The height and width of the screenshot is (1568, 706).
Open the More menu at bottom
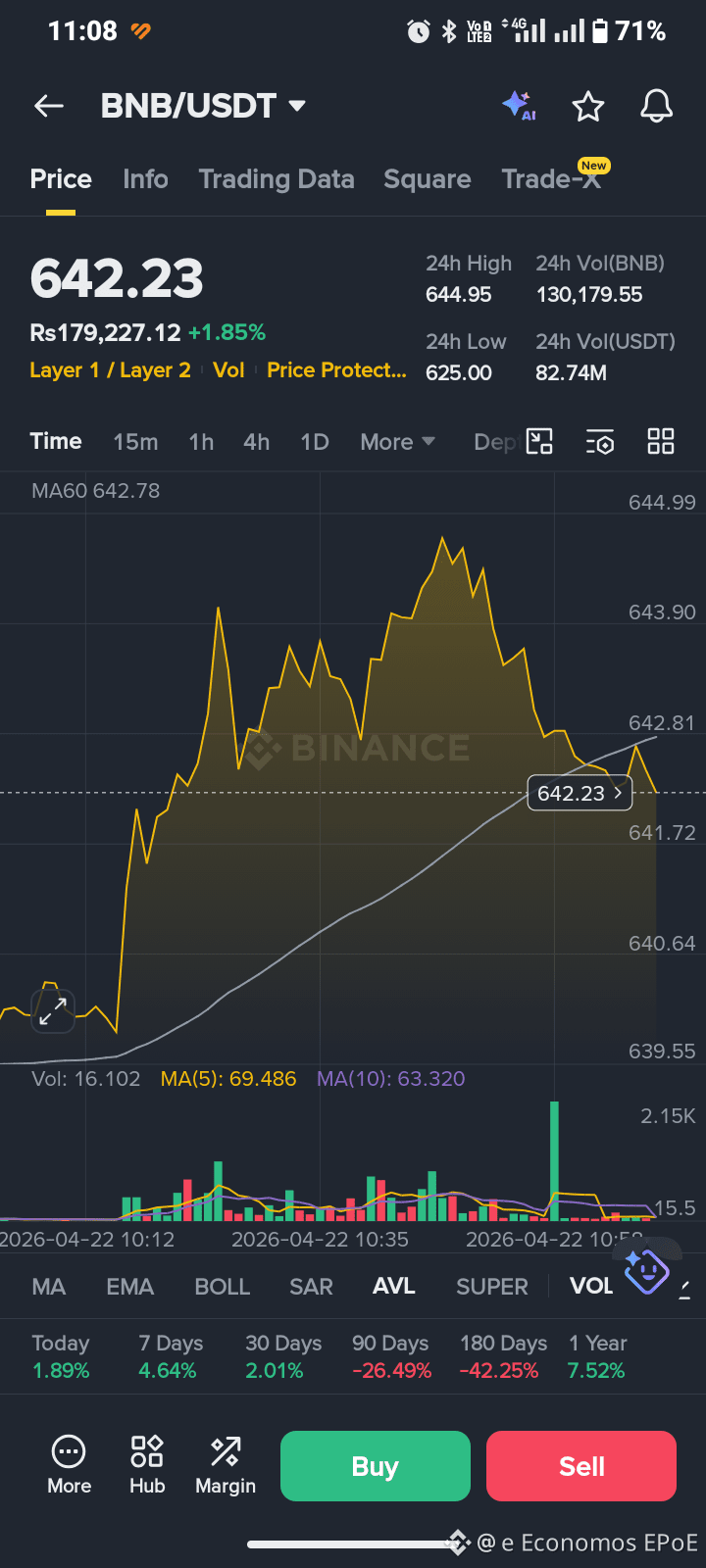click(69, 1465)
